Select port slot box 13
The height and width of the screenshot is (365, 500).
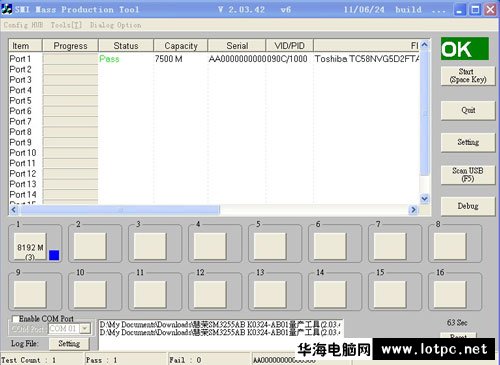(270, 294)
